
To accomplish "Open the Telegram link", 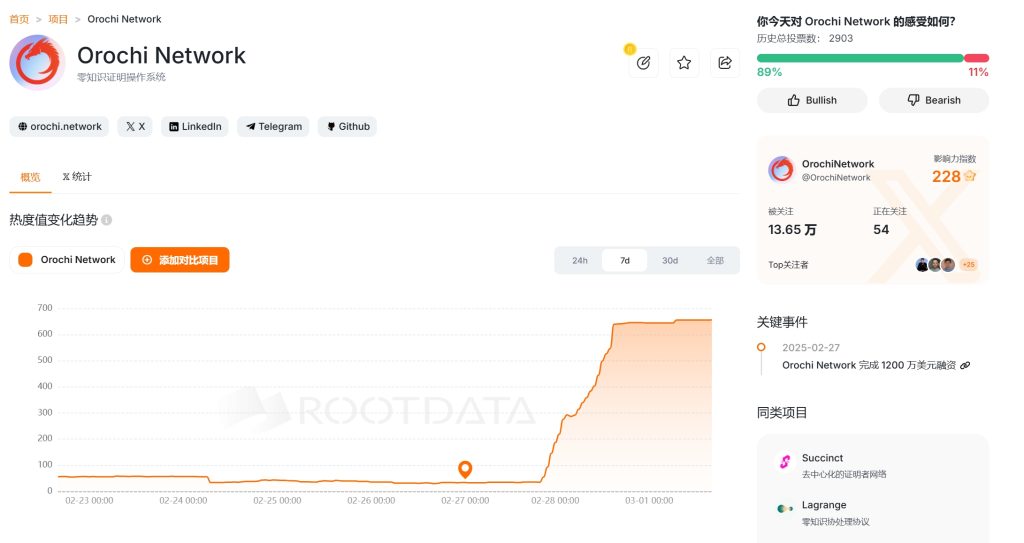I will click(x=274, y=126).
